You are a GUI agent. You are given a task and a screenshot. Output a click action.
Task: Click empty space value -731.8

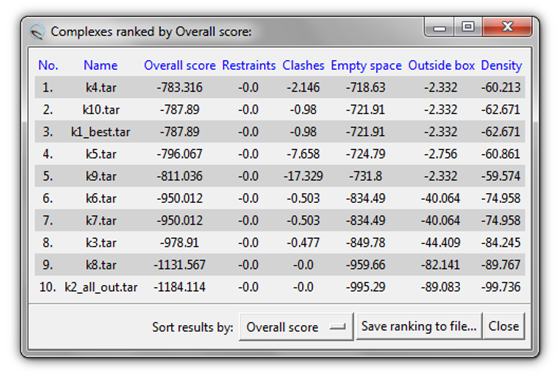[x=366, y=176]
